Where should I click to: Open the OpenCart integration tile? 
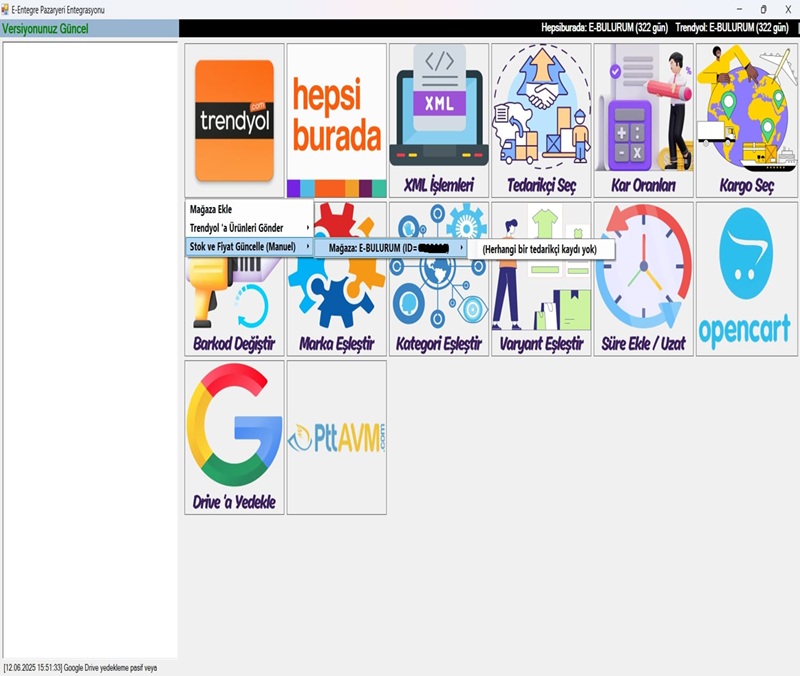[x=746, y=279]
